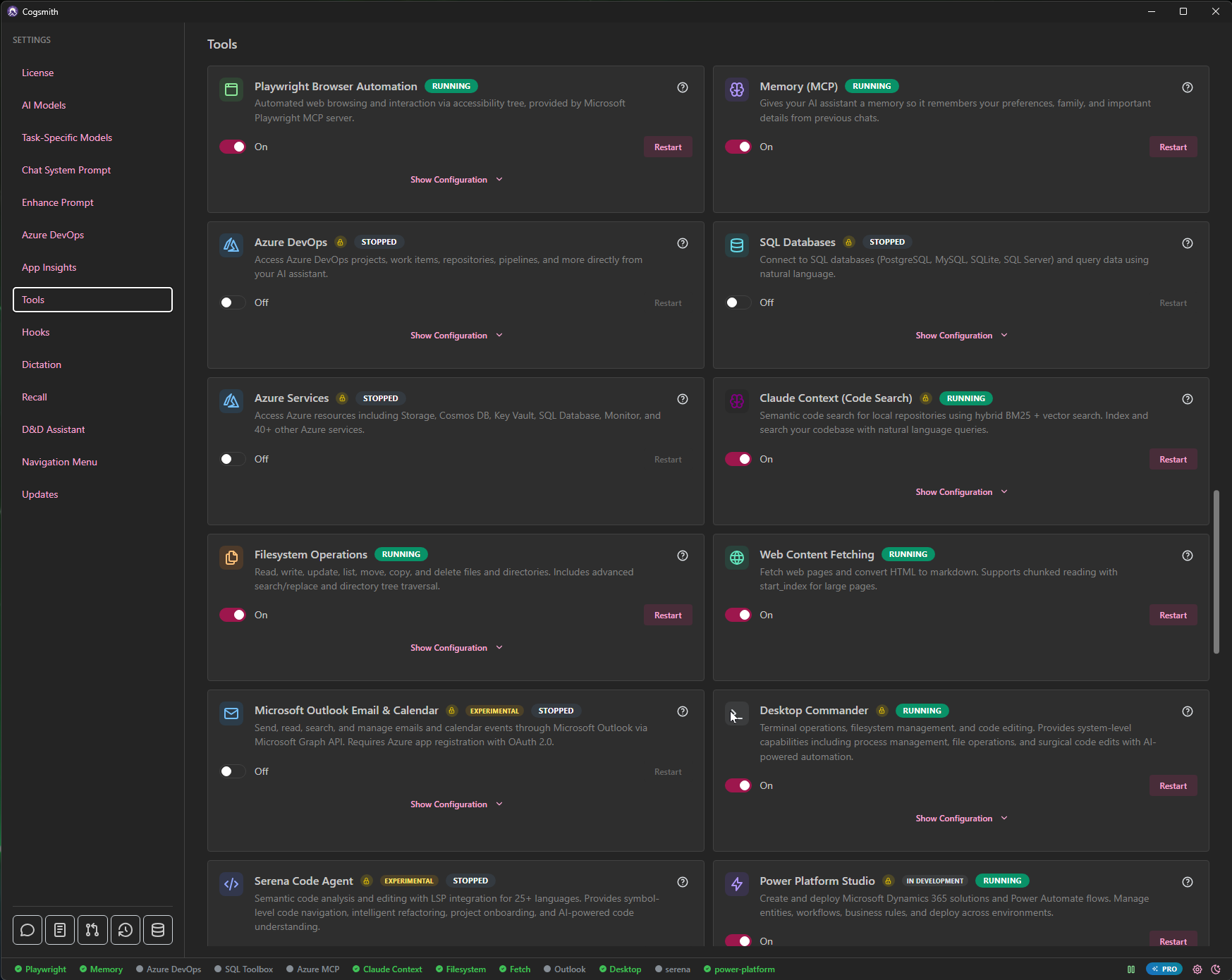Click the Web Content Fetching globe icon
1232x980 pixels.
point(737,558)
